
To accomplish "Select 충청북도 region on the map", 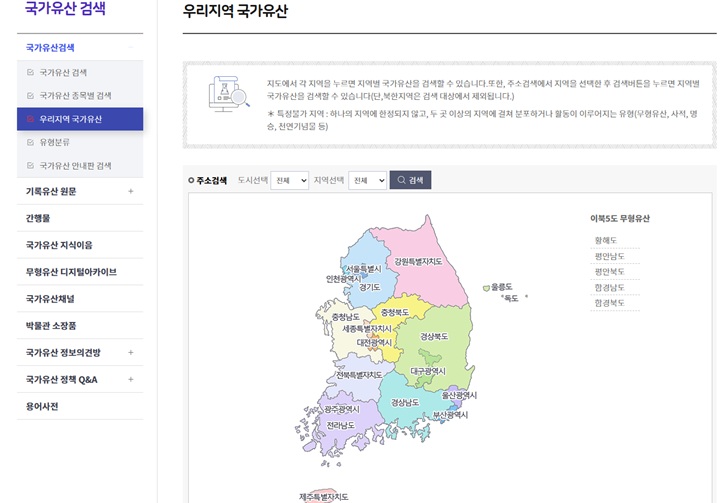I will click(x=395, y=312).
